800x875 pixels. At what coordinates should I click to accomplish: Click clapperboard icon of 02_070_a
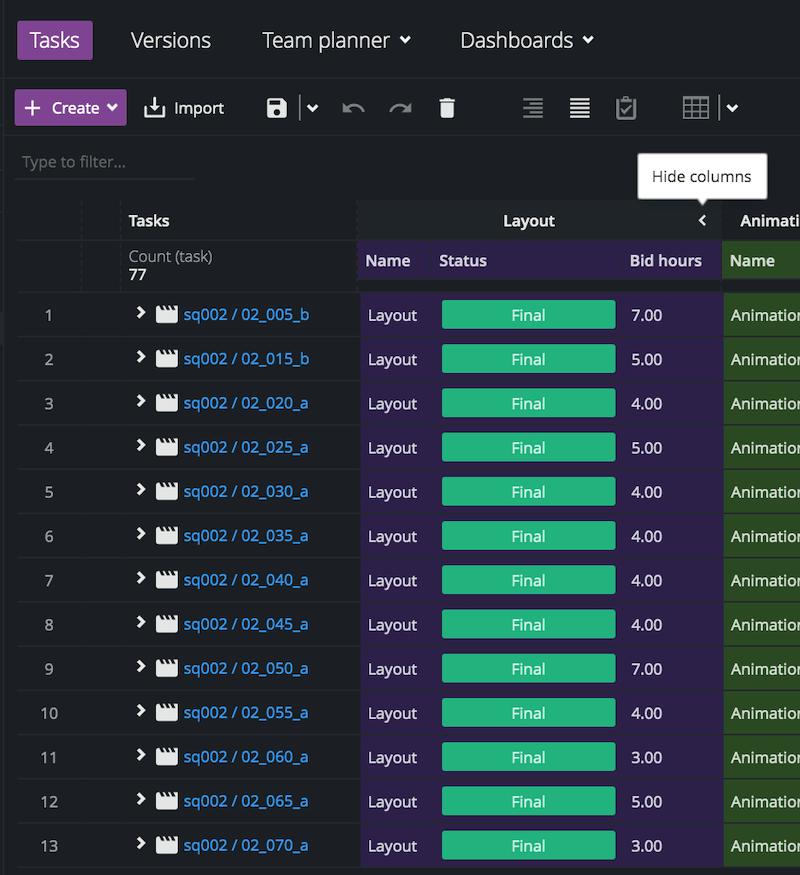pyautogui.click(x=166, y=844)
